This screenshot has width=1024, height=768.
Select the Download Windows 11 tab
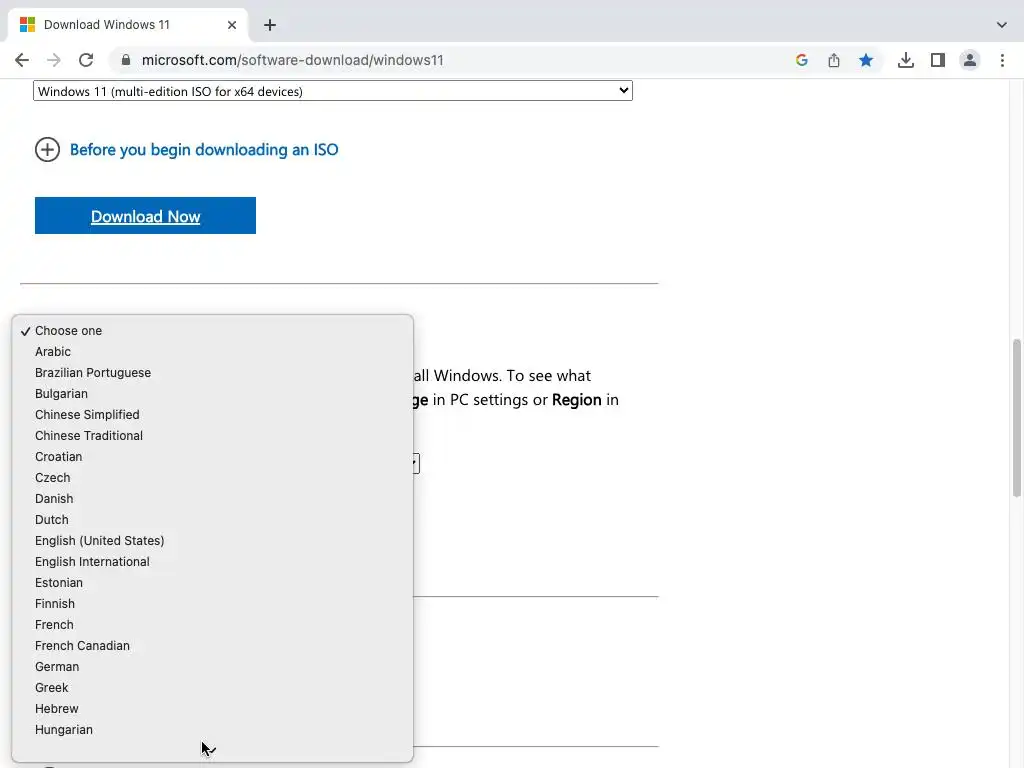pyautogui.click(x=127, y=25)
